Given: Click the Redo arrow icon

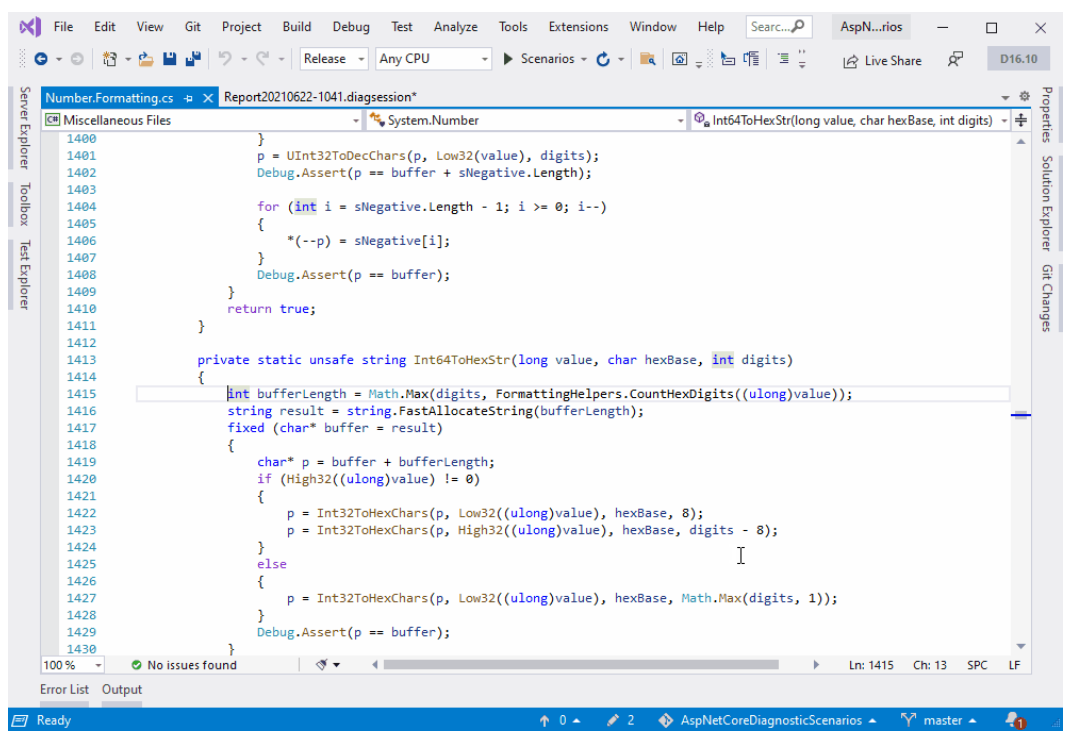Looking at the screenshot, I should click(262, 59).
